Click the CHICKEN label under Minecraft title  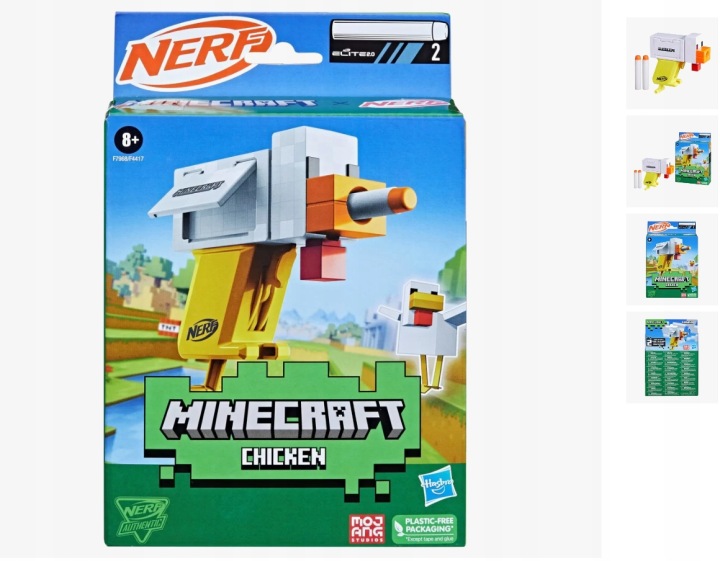click(283, 457)
